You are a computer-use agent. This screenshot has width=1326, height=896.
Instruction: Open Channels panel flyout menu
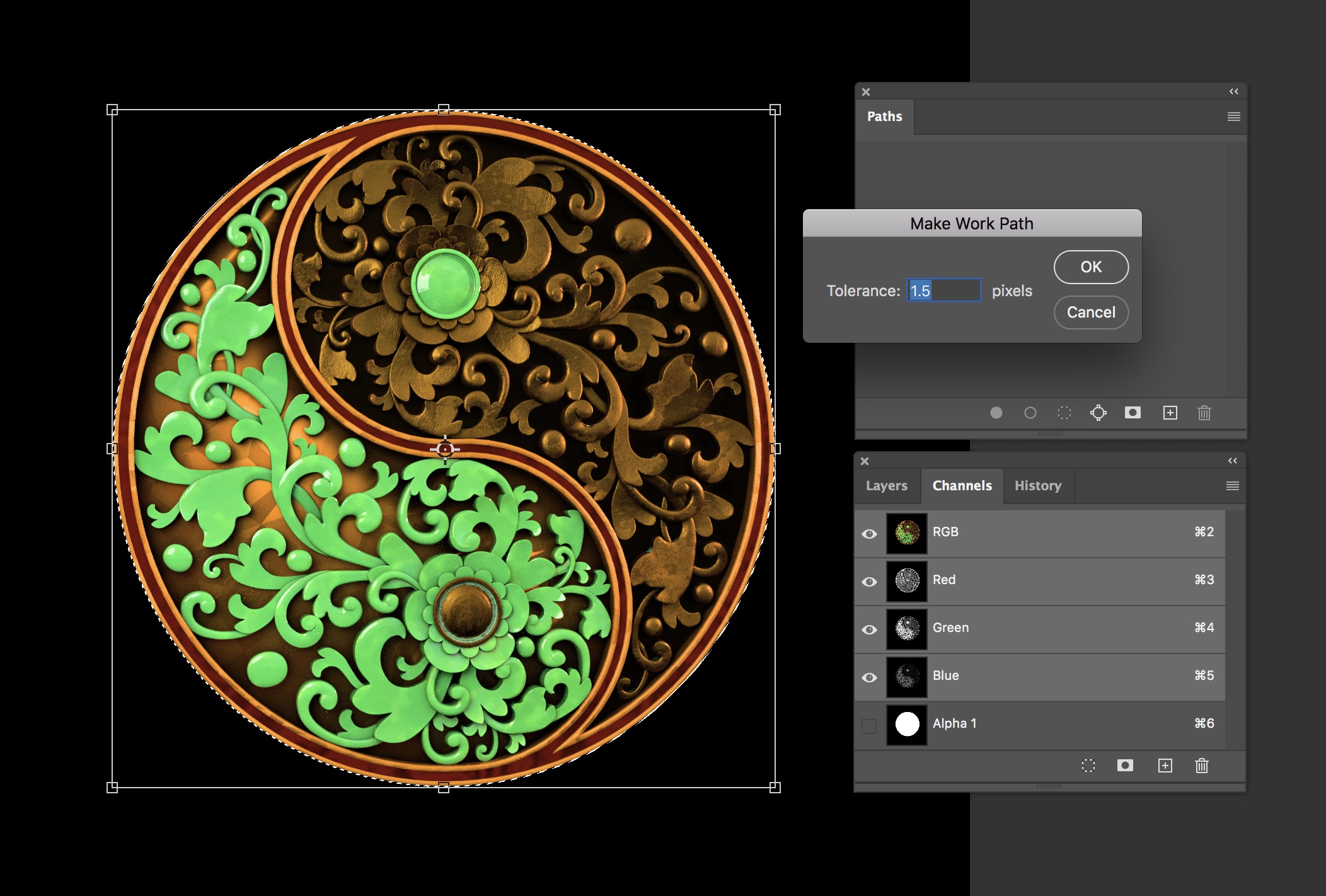pyautogui.click(x=1232, y=486)
